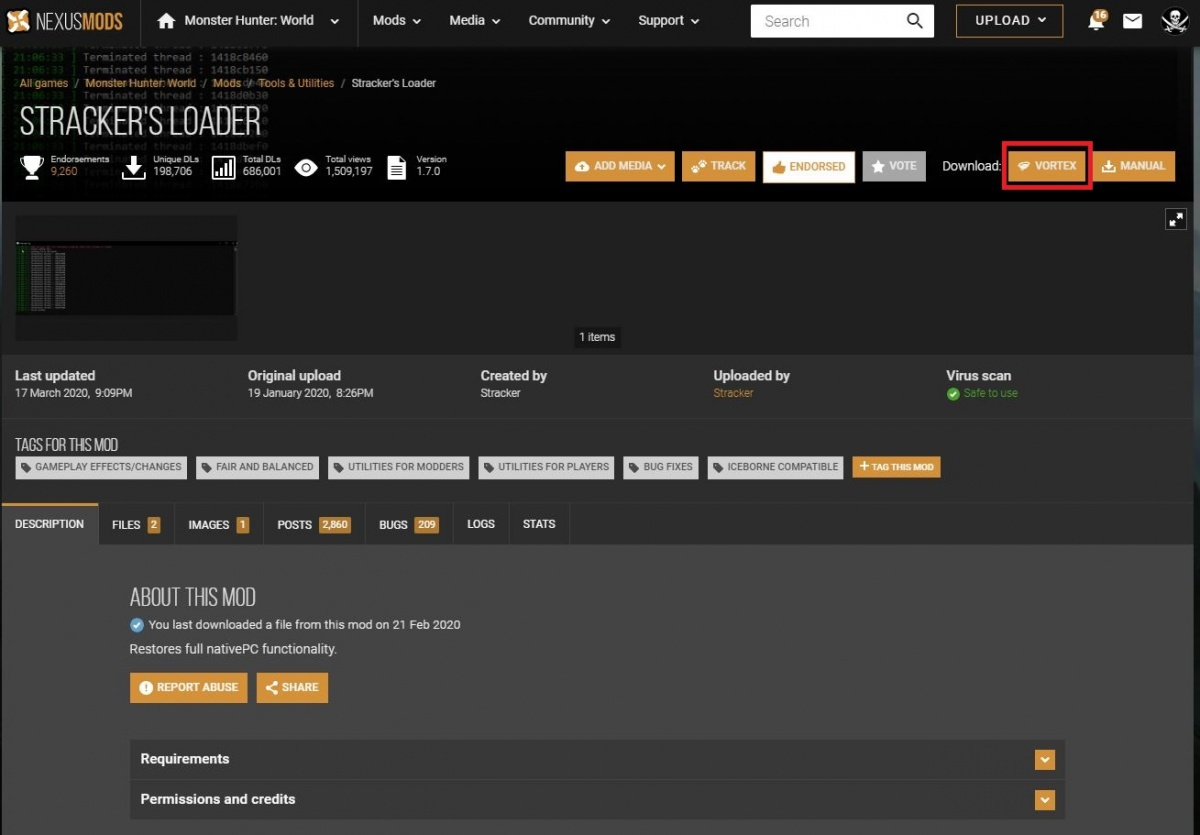Switch to the Posts tab

(314, 525)
